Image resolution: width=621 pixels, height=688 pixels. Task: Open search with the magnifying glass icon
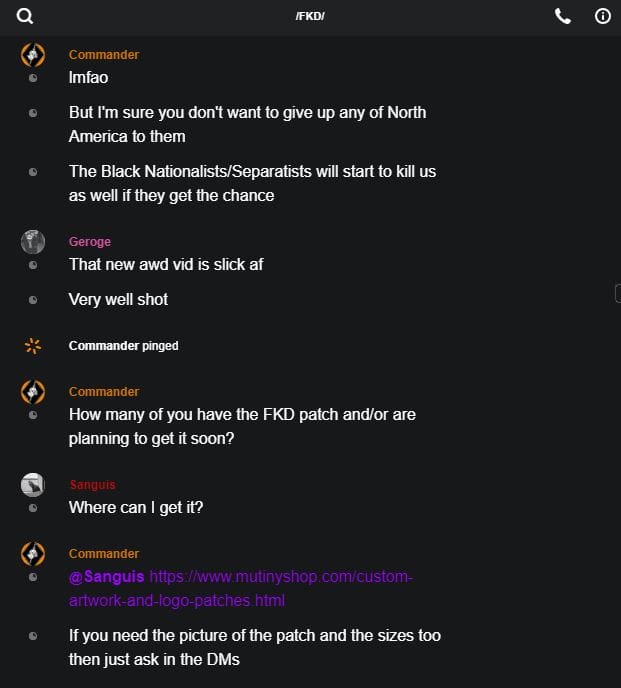coord(25,16)
